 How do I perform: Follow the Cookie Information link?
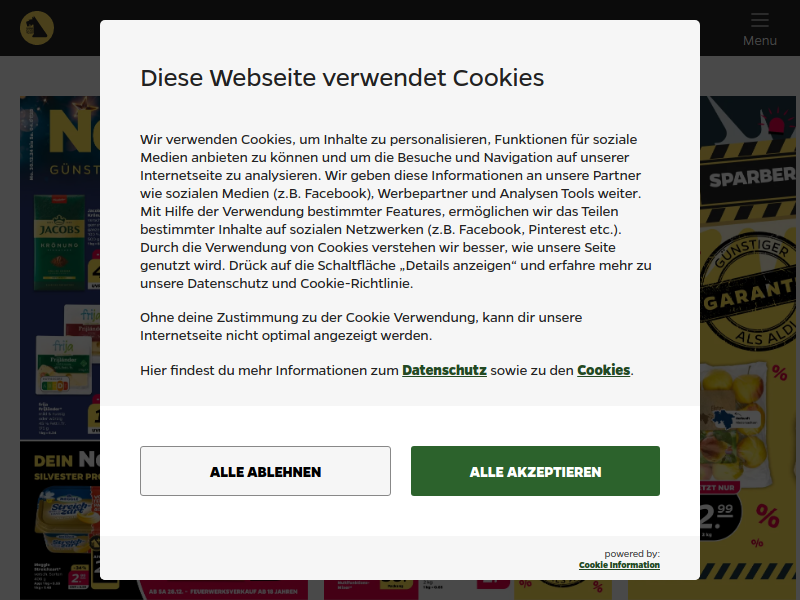point(619,565)
